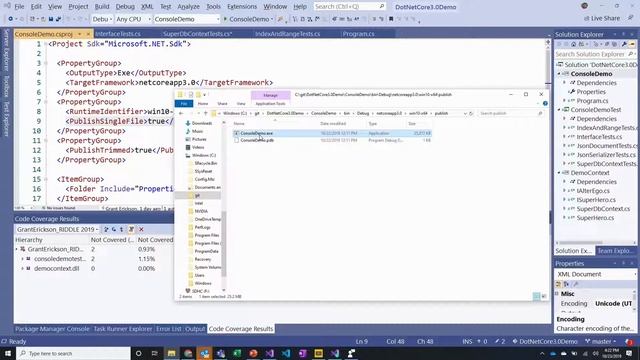Open the Output tab
640x360 pixels.
pyautogui.click(x=195, y=329)
